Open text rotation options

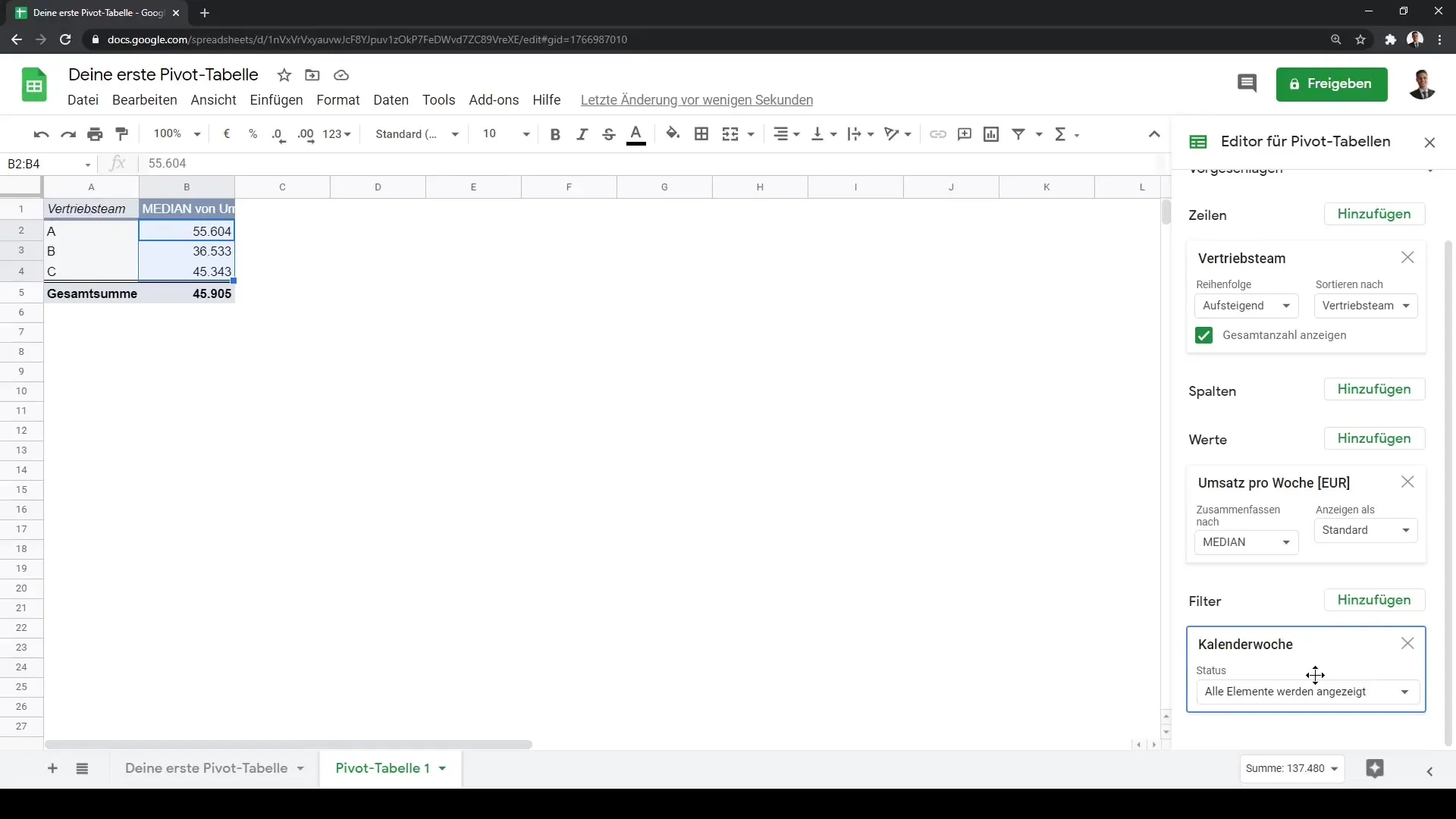(x=898, y=134)
